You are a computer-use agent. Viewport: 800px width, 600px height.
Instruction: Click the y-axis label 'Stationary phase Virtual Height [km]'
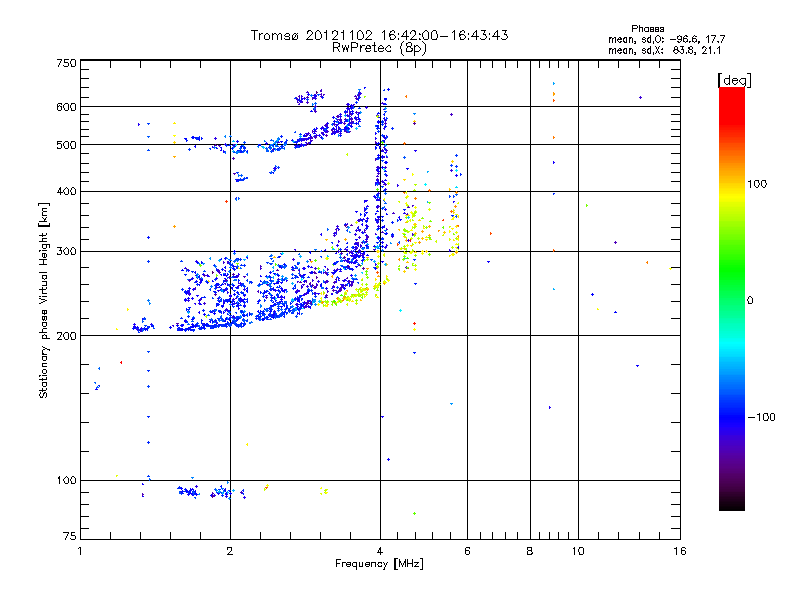[x=43, y=301]
